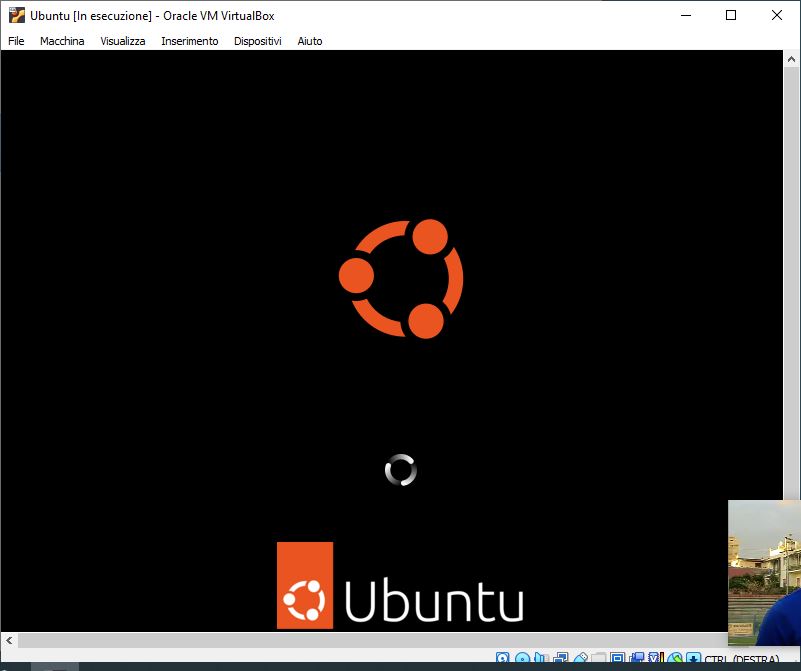Maximize the VirtualBox window
Screen dimensions: 801x671
point(731,15)
